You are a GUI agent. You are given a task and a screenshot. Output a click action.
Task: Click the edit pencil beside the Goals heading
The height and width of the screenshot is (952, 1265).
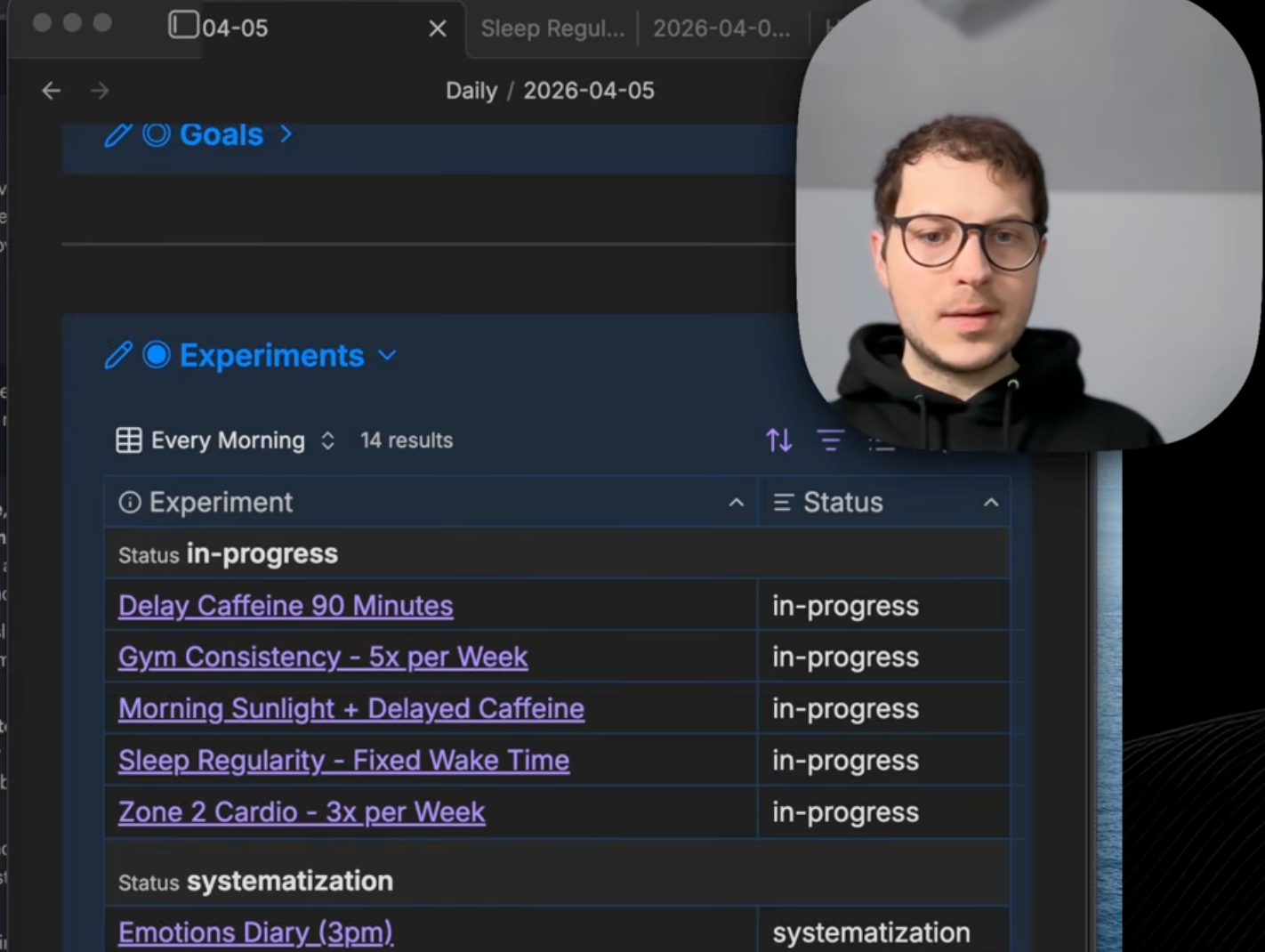click(x=117, y=135)
